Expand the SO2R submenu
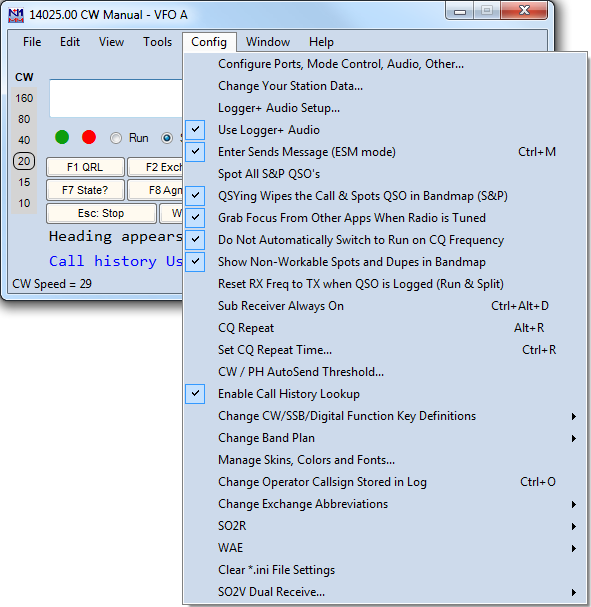Screen dimensions: 591x607 tap(385, 526)
